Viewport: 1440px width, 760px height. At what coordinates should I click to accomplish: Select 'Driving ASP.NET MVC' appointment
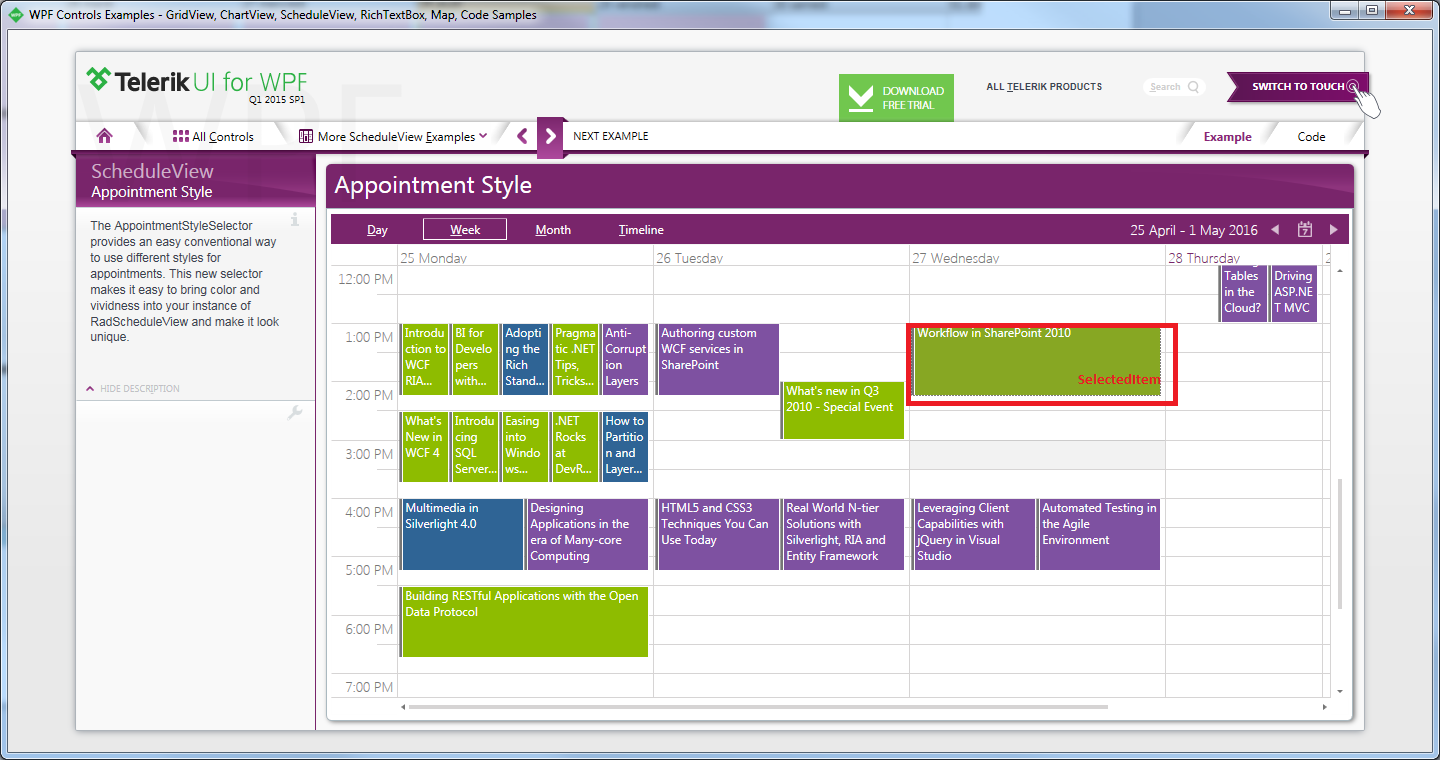click(x=1293, y=294)
